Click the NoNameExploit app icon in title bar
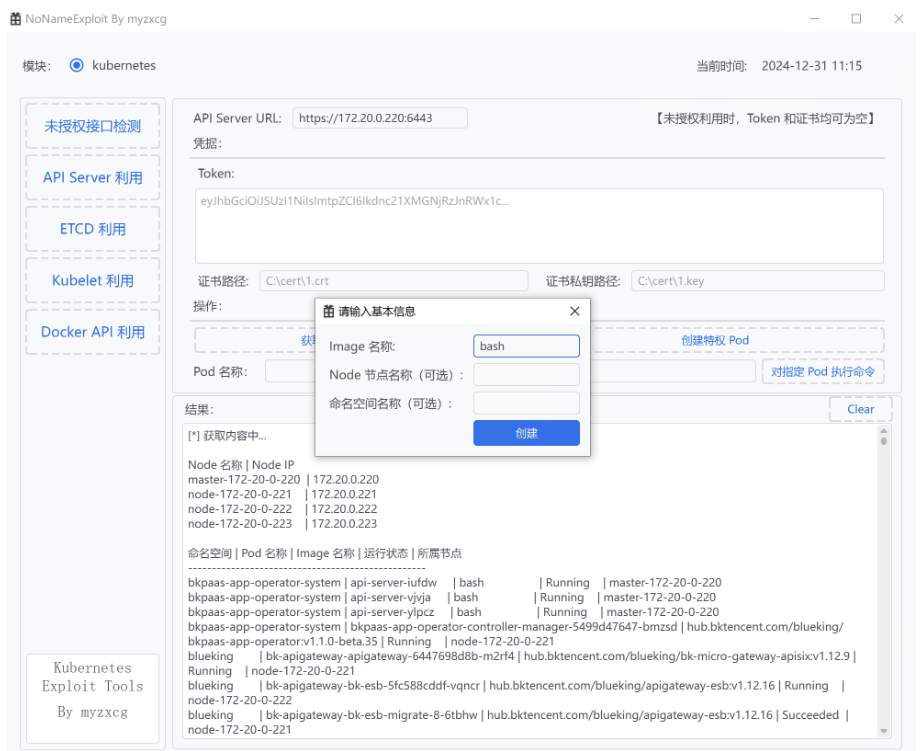921x751 pixels. 16,18
